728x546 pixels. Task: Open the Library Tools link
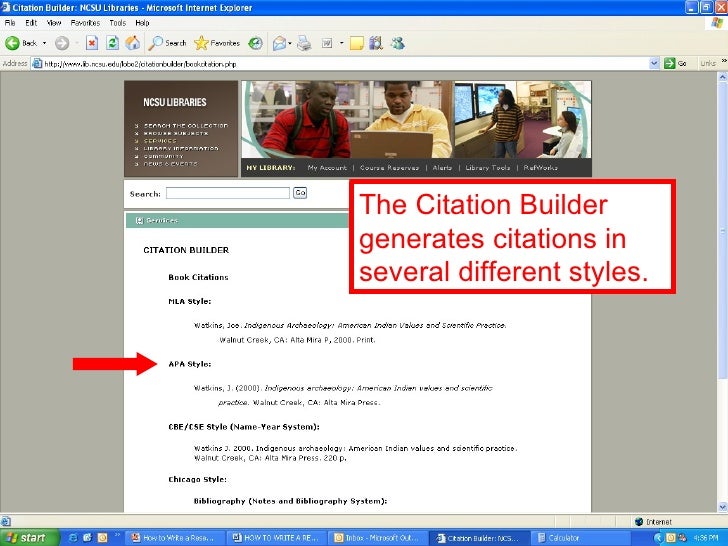(488, 168)
